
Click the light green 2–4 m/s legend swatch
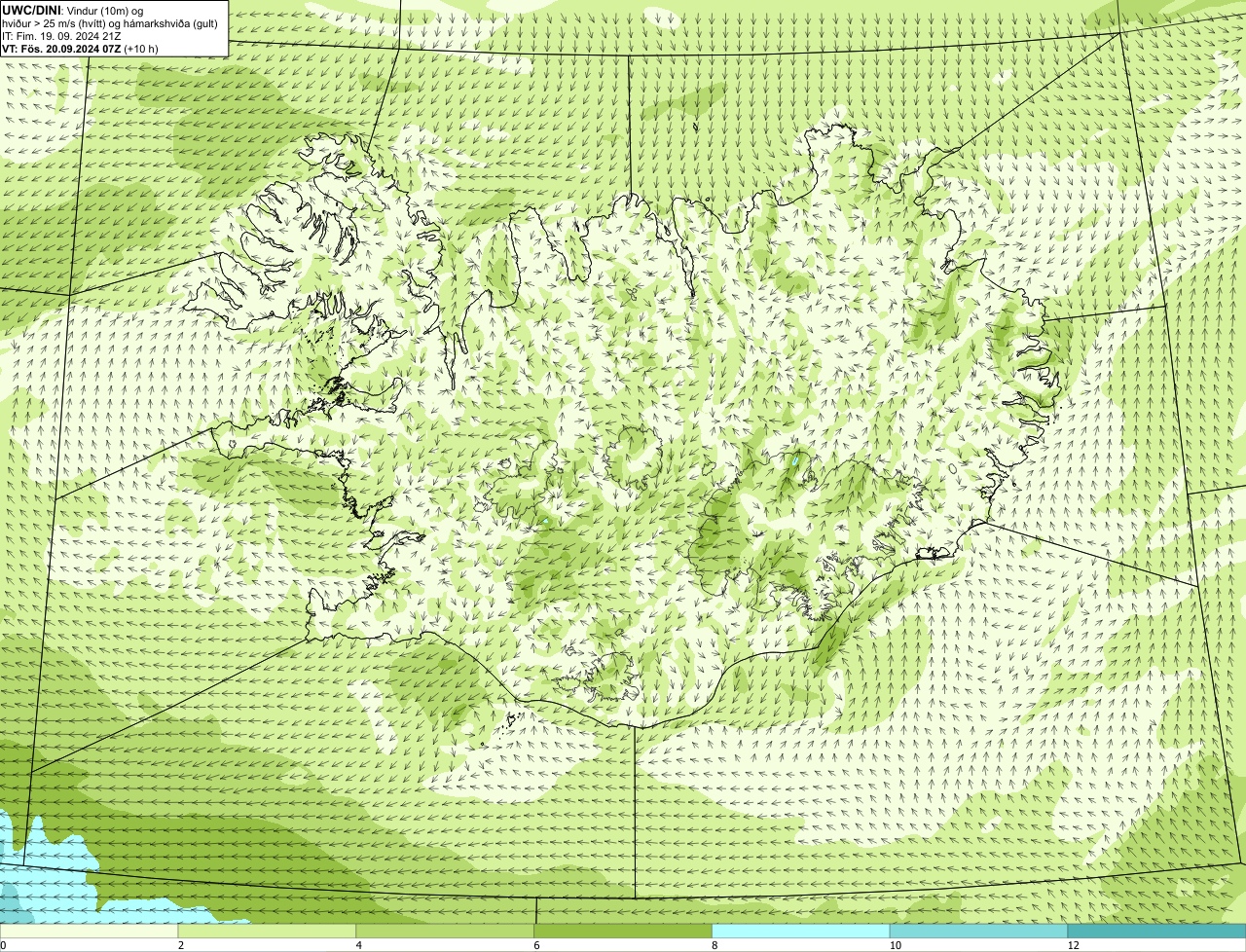pyautogui.click(x=267, y=931)
